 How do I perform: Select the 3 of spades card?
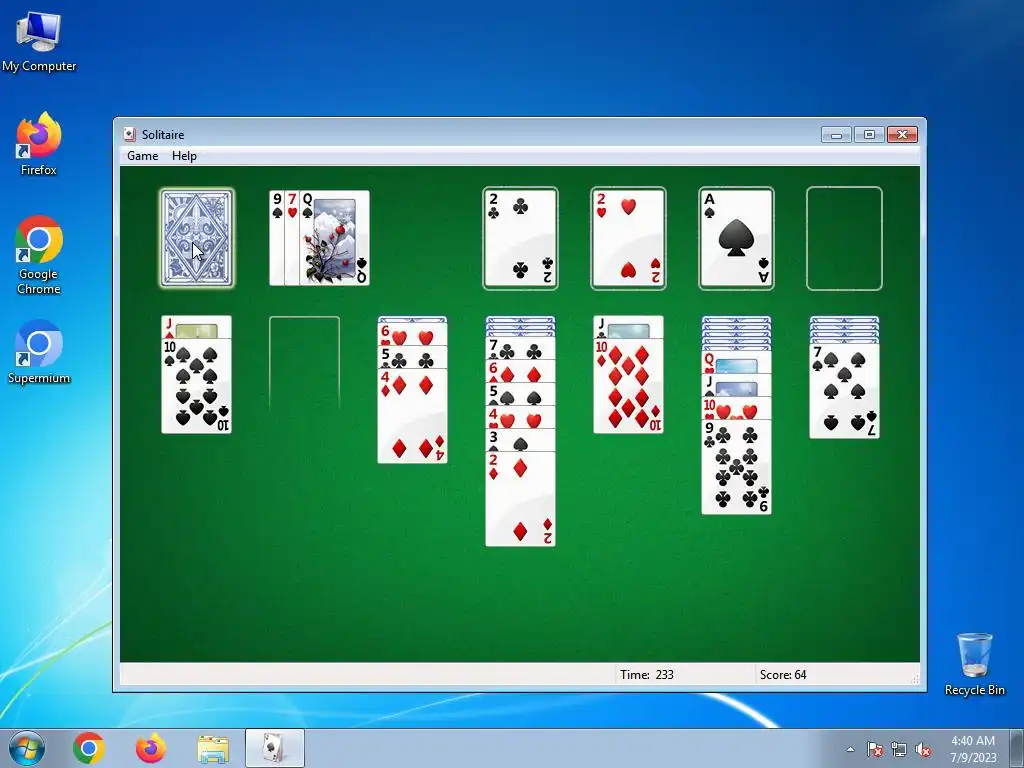pyautogui.click(x=520, y=440)
